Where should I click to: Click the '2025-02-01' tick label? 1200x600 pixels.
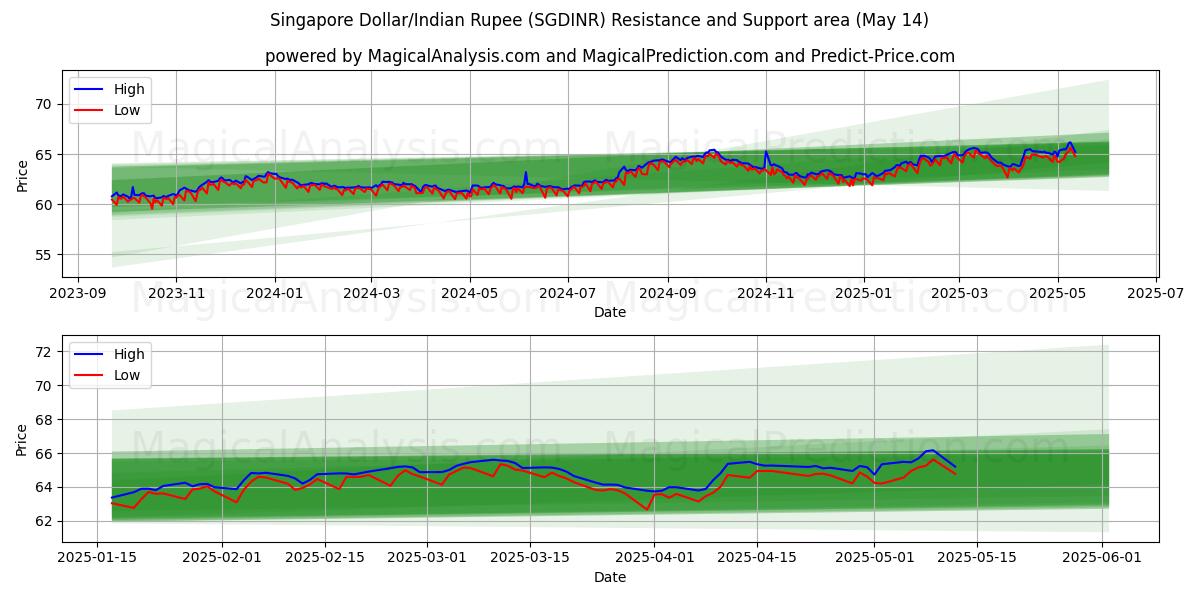tap(221, 558)
